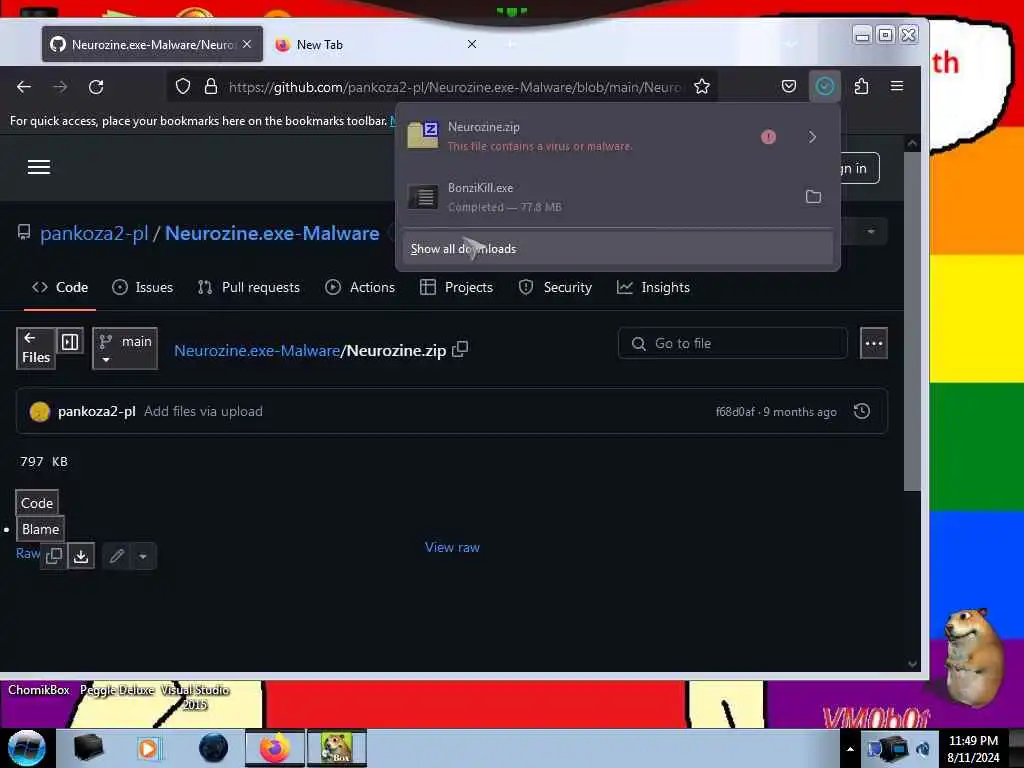
Task: Click Neurozine.exe-Malware breadcrumb link
Action: click(257, 350)
